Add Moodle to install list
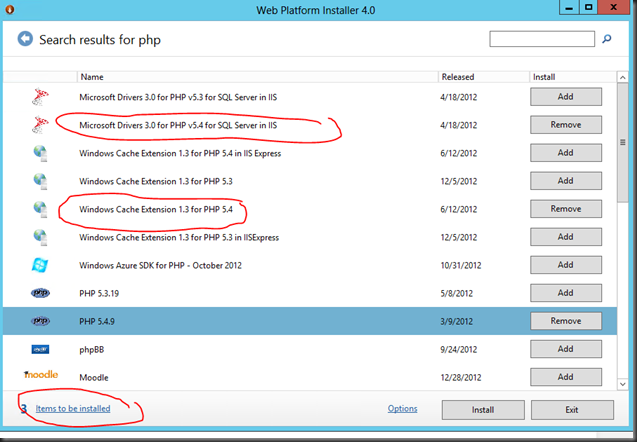Viewport: 637px width, 442px height. coord(566,377)
